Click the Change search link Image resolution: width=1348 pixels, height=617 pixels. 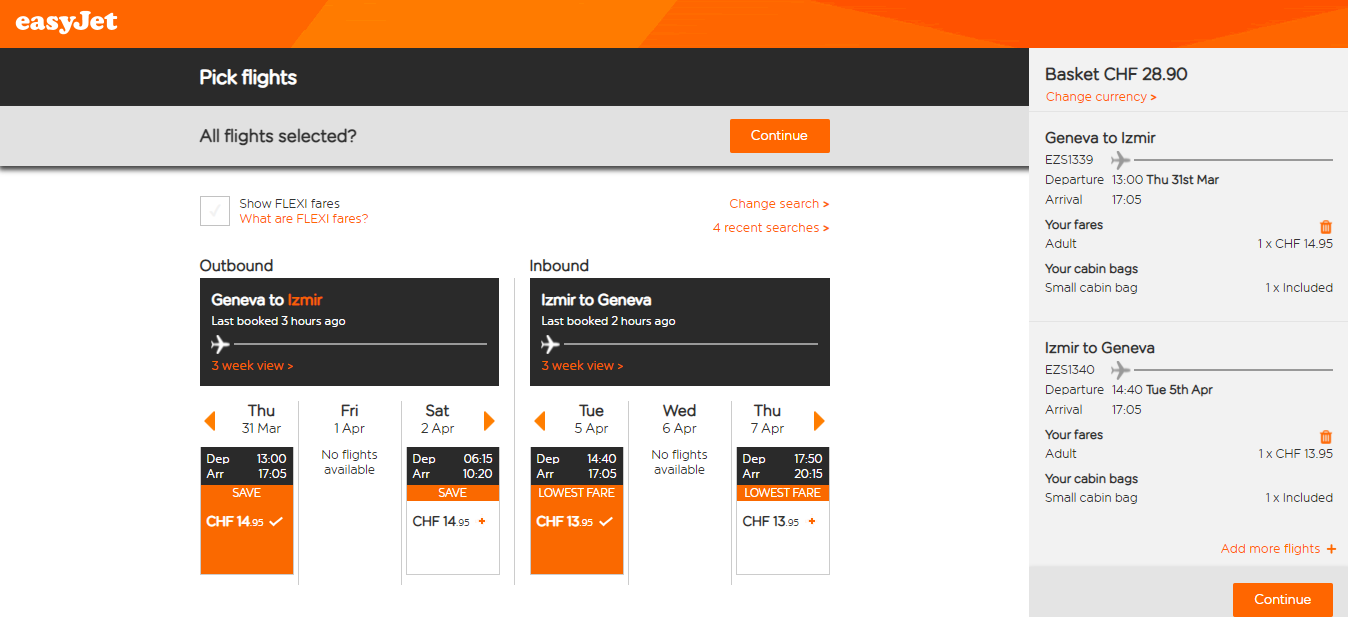point(779,204)
